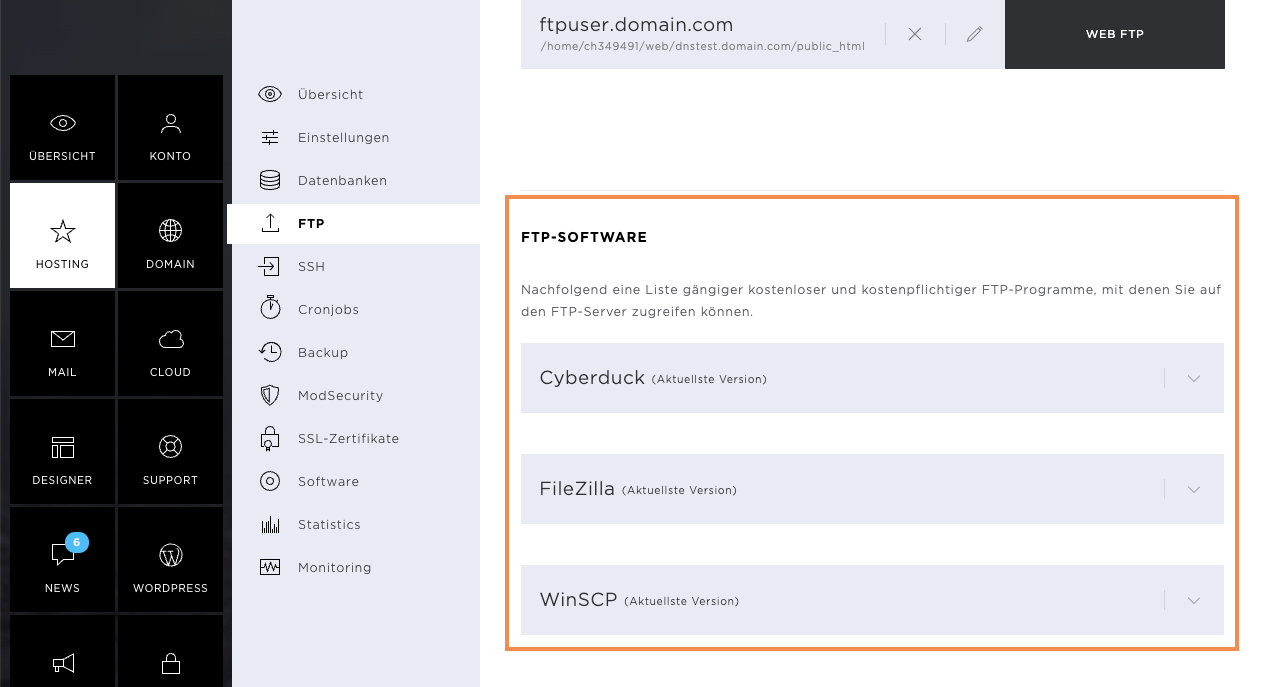
Task: Open Software menu item
Action: point(354,482)
